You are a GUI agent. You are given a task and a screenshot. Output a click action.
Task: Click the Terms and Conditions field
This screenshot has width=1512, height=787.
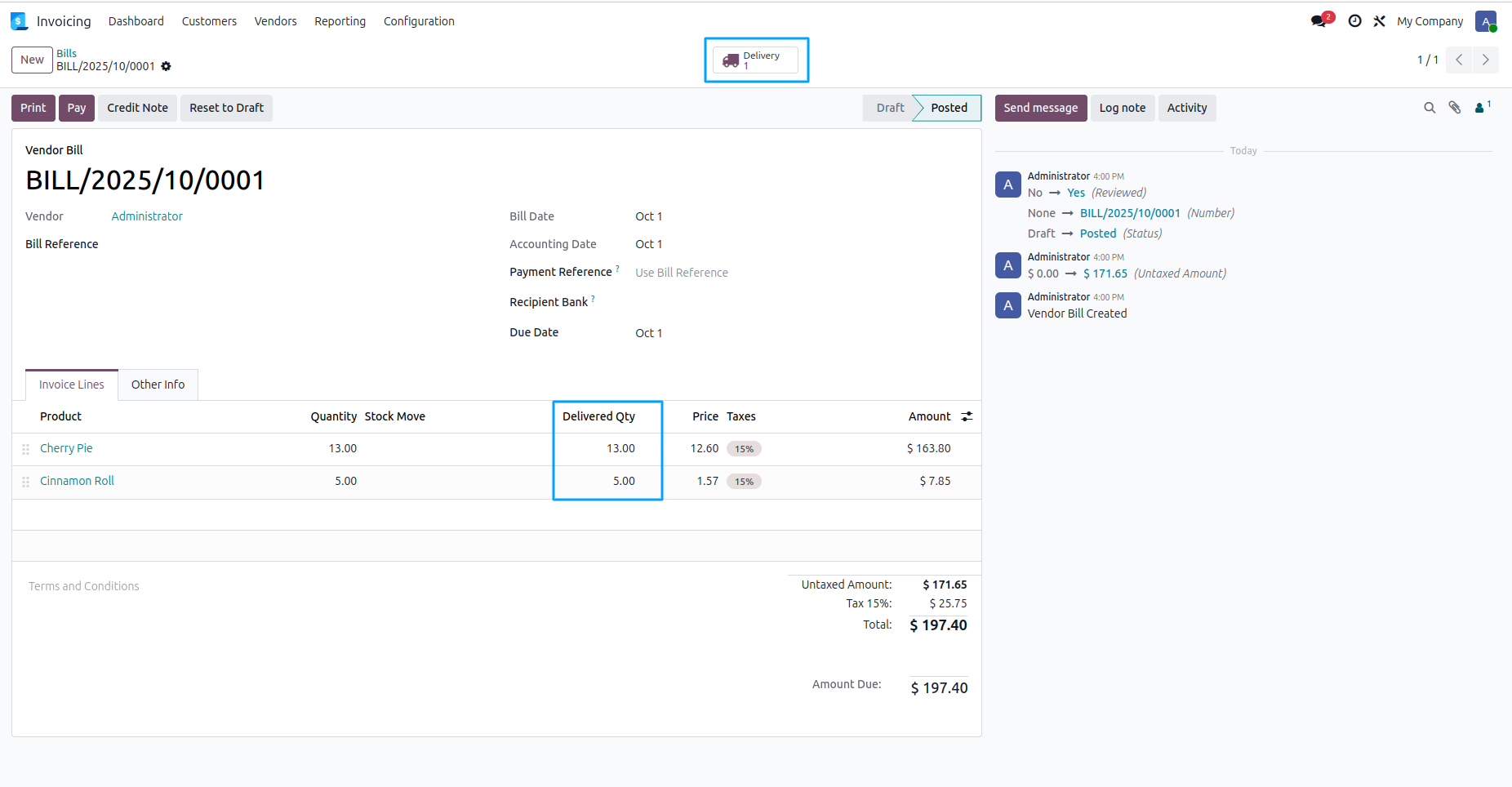coord(84,586)
